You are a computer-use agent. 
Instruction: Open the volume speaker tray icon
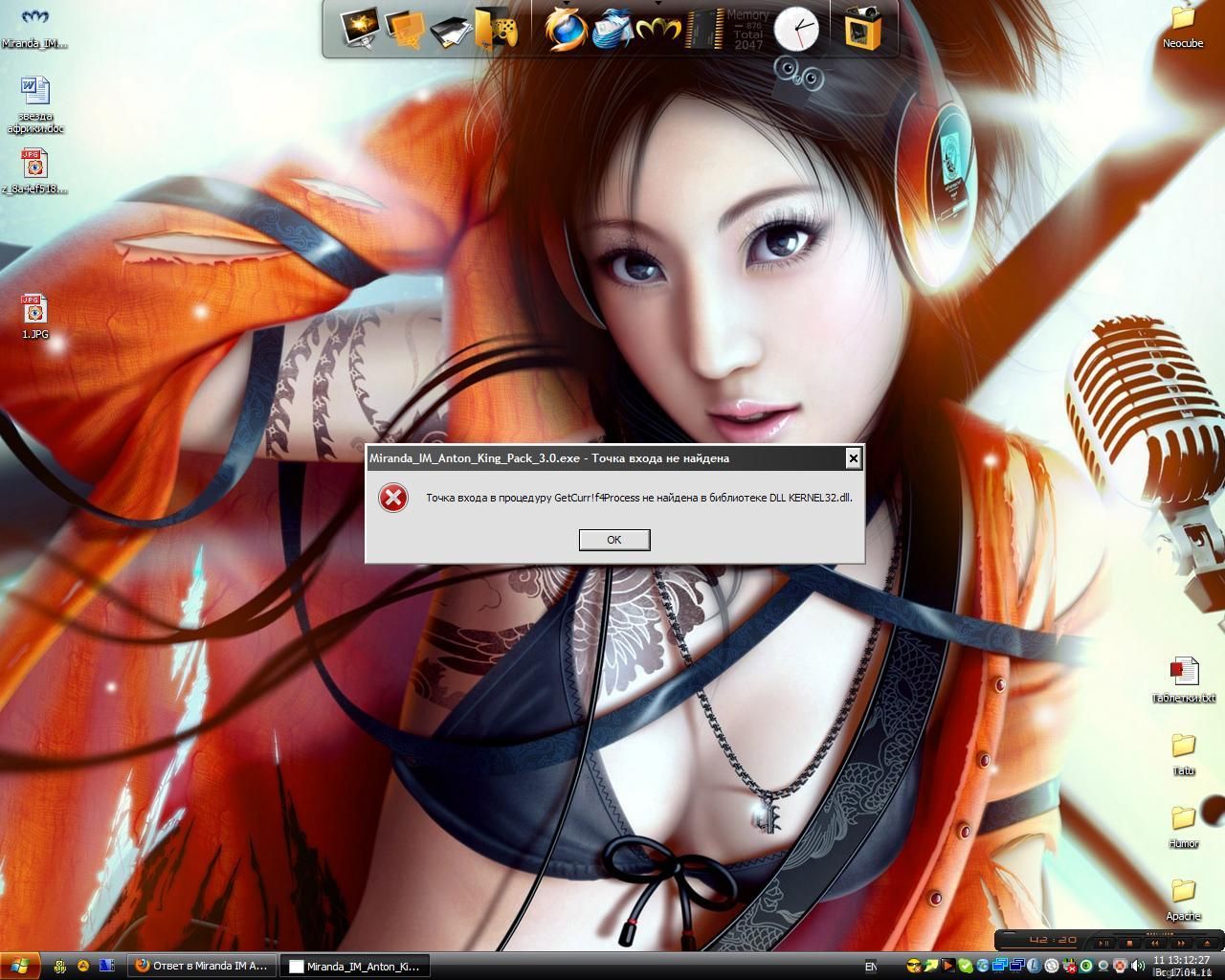1137,966
